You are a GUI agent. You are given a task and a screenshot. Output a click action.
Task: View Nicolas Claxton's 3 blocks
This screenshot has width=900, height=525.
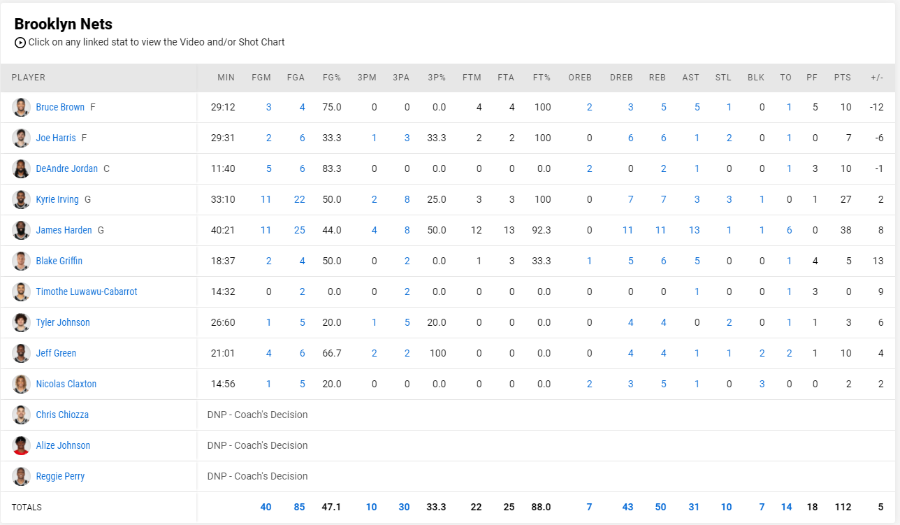coord(762,384)
